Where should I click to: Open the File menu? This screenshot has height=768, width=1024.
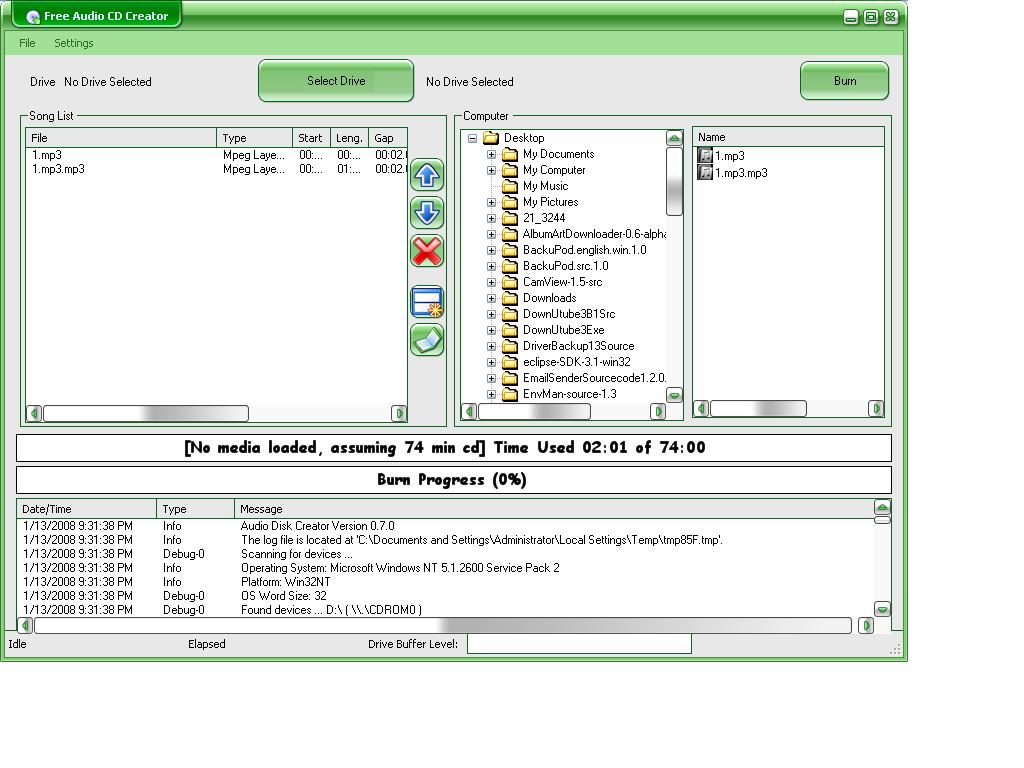pos(27,43)
